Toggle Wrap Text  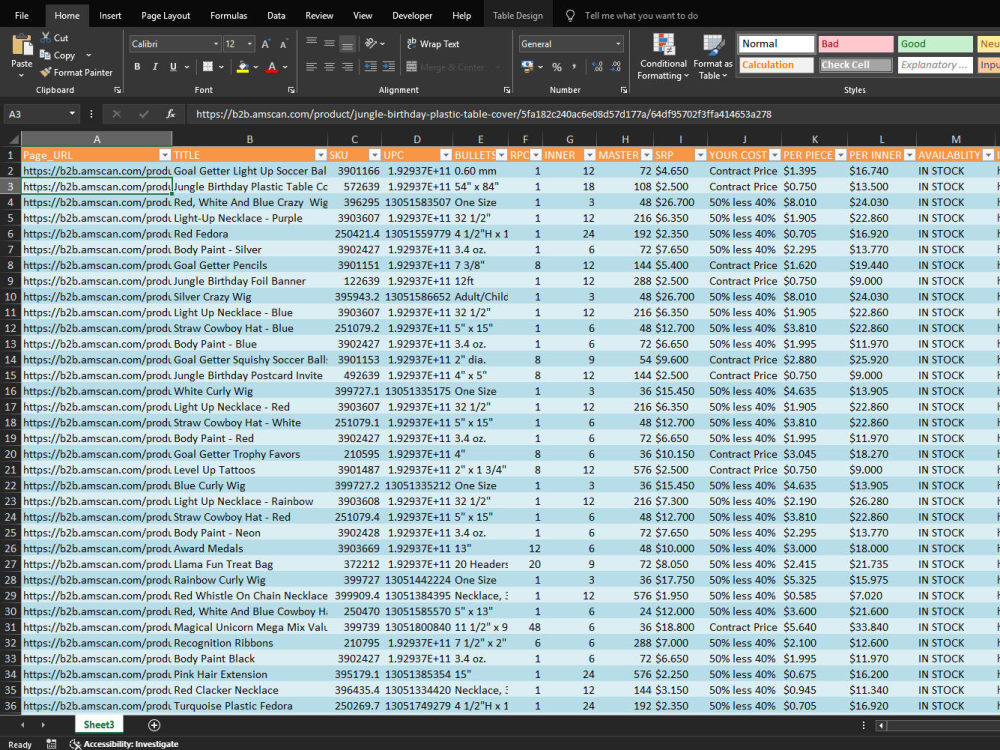[433, 43]
